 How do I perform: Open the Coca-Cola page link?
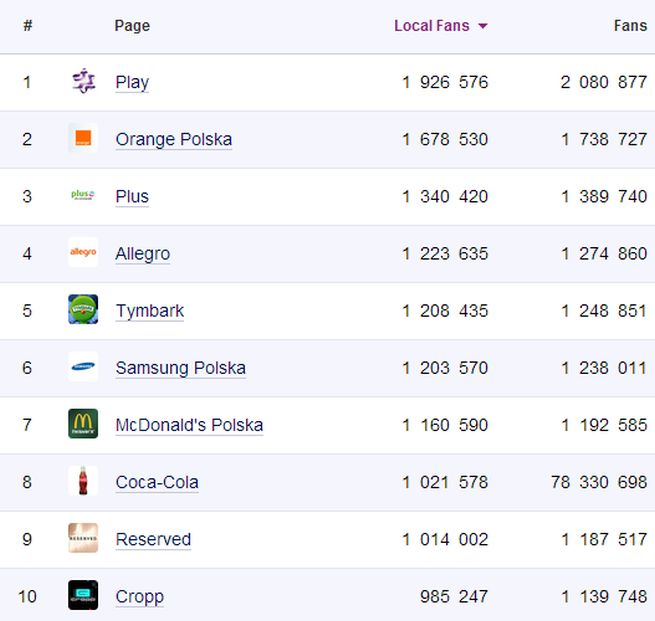tap(157, 482)
